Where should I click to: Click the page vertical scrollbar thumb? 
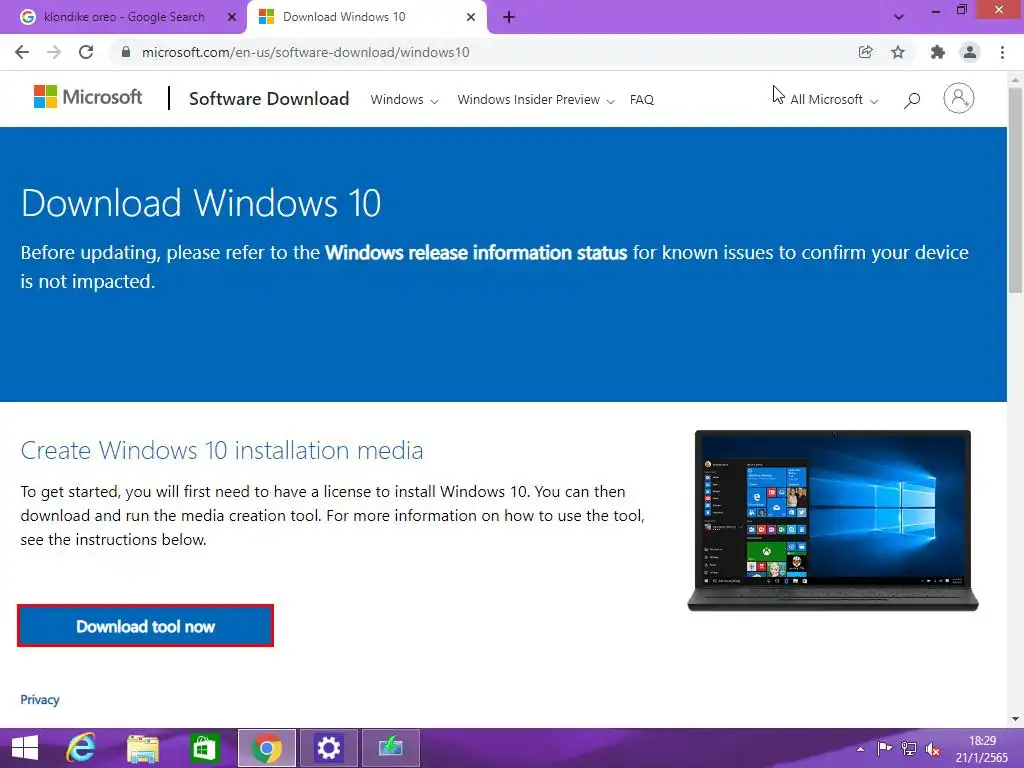1015,189
